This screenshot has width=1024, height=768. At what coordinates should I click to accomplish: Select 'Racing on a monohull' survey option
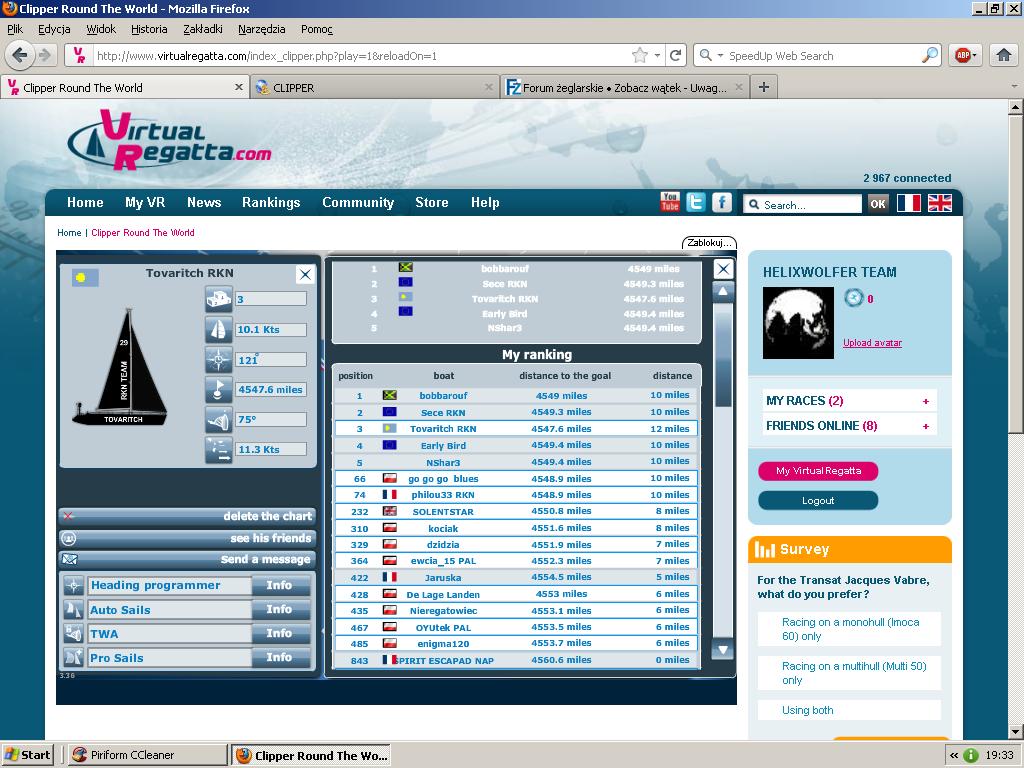pos(849,629)
